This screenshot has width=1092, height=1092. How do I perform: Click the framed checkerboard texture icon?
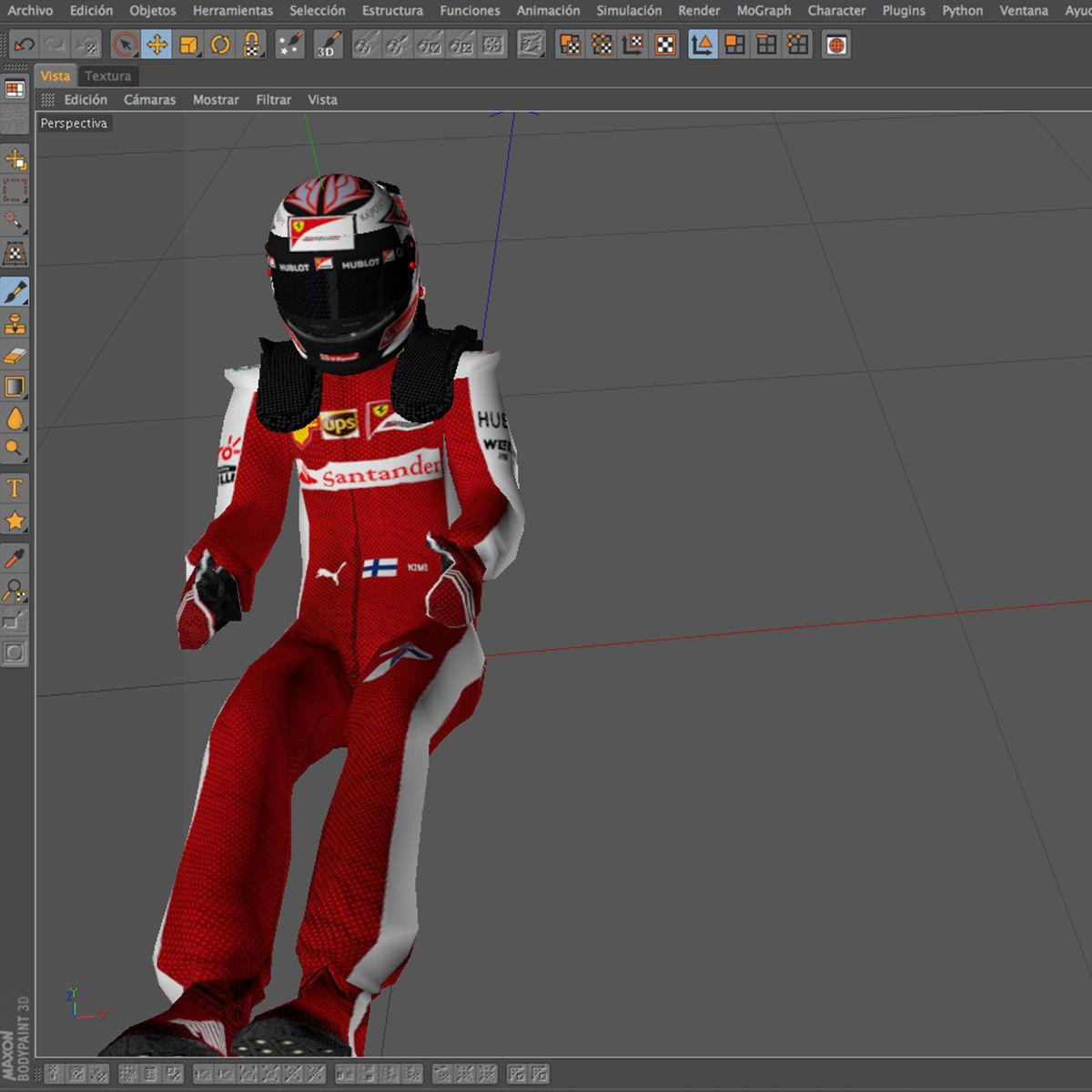click(665, 45)
